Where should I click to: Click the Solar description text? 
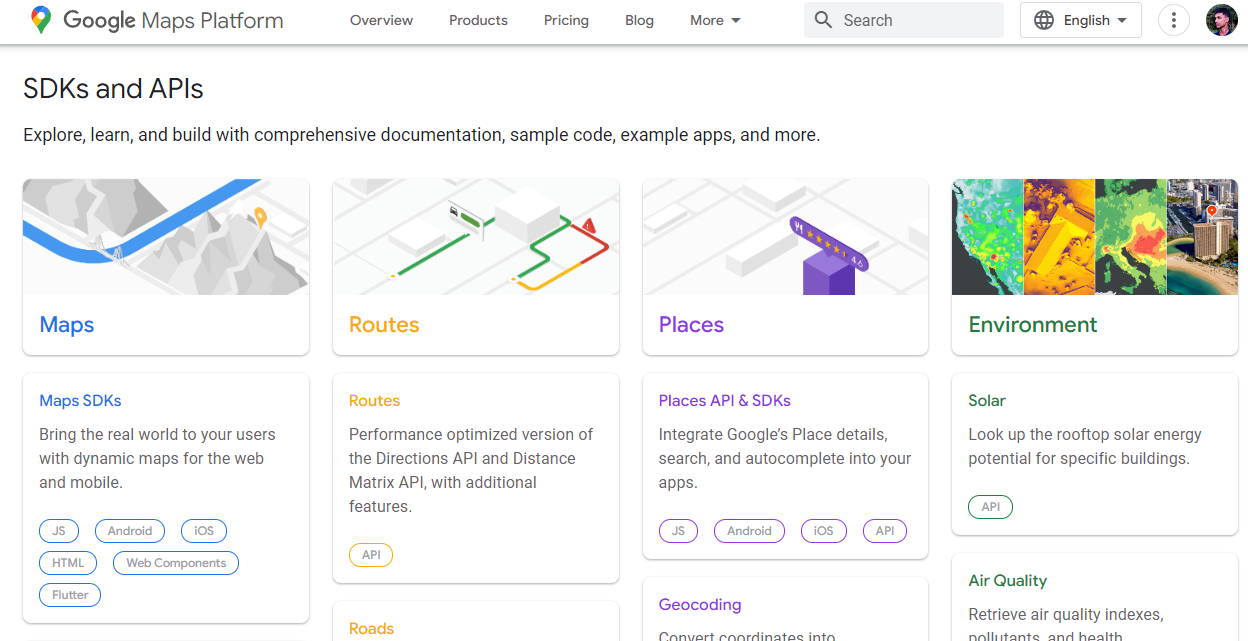point(1085,447)
